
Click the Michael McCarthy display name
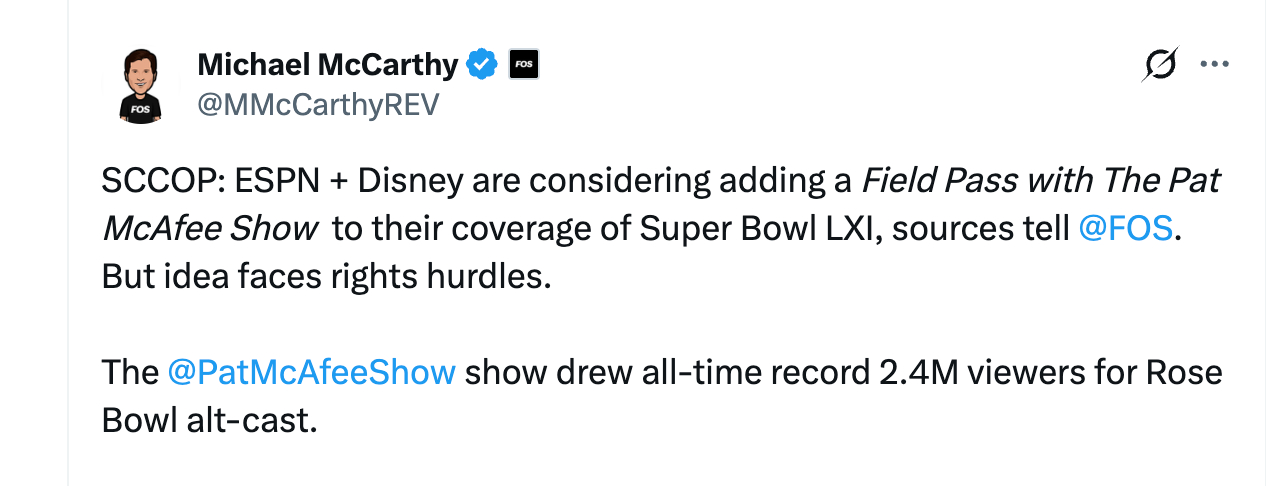tap(327, 65)
